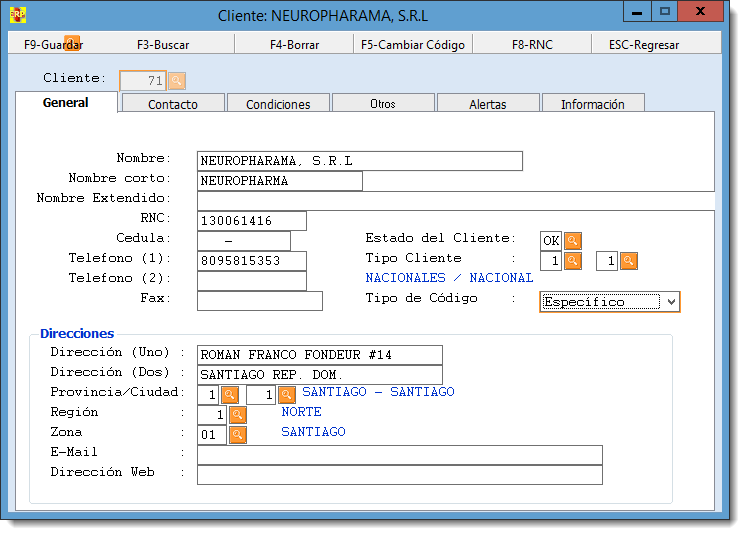The image size is (745, 535).
Task: Click the application icon in title bar
Action: point(18,15)
